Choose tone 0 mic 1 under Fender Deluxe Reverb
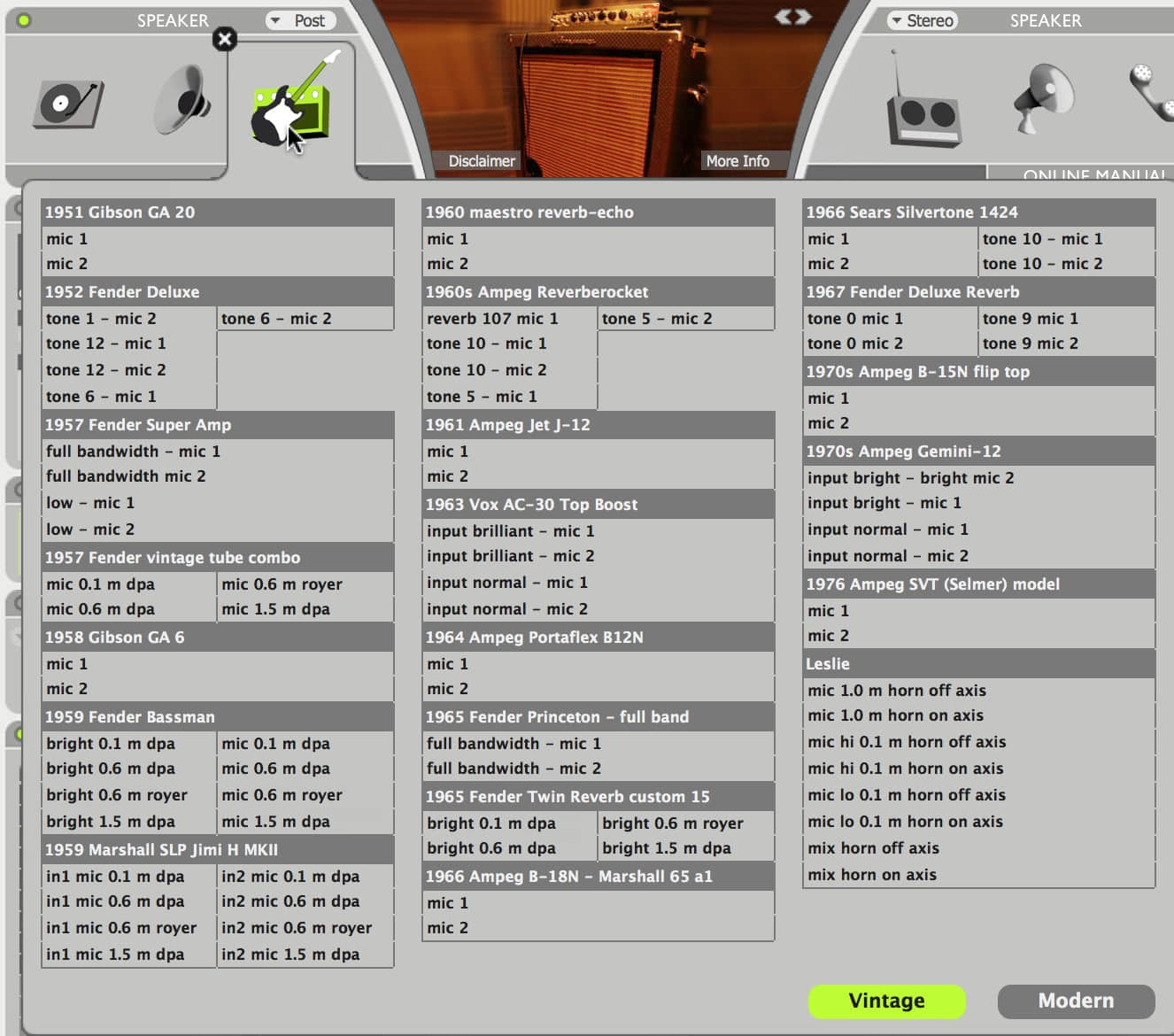This screenshot has height=1036, width=1174. click(x=891, y=319)
